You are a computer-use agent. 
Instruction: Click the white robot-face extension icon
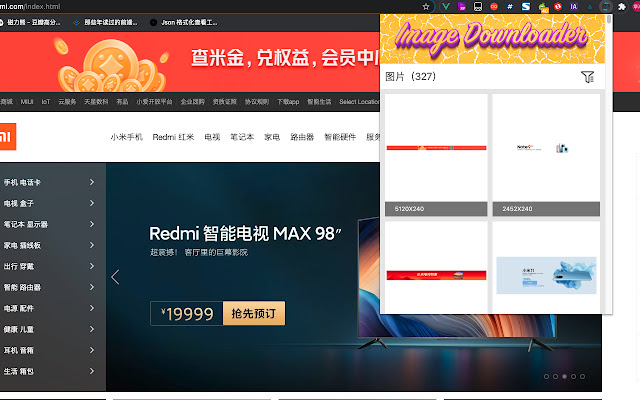pos(478,7)
